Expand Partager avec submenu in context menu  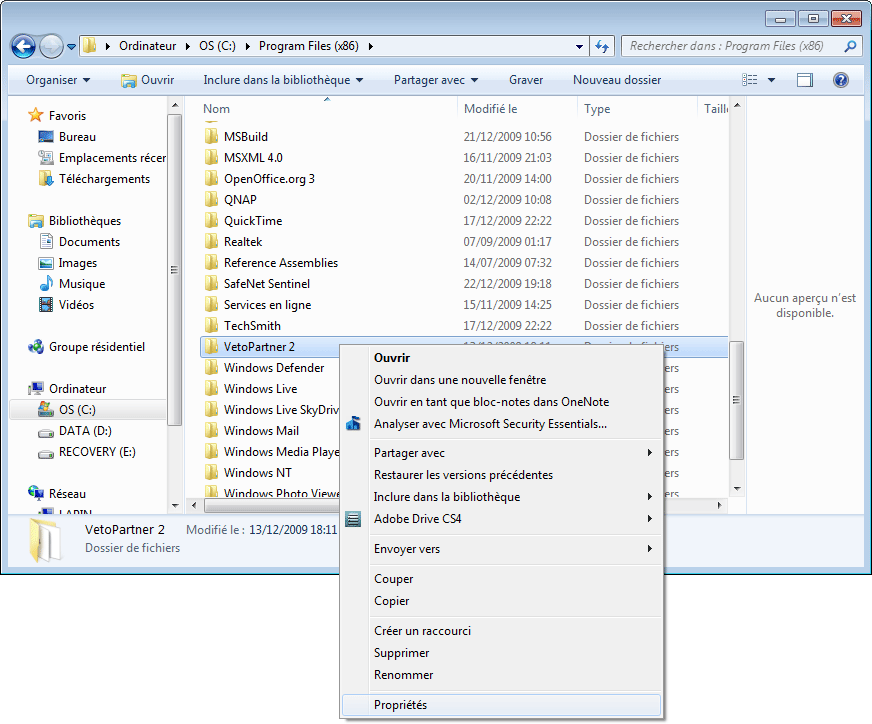502,453
